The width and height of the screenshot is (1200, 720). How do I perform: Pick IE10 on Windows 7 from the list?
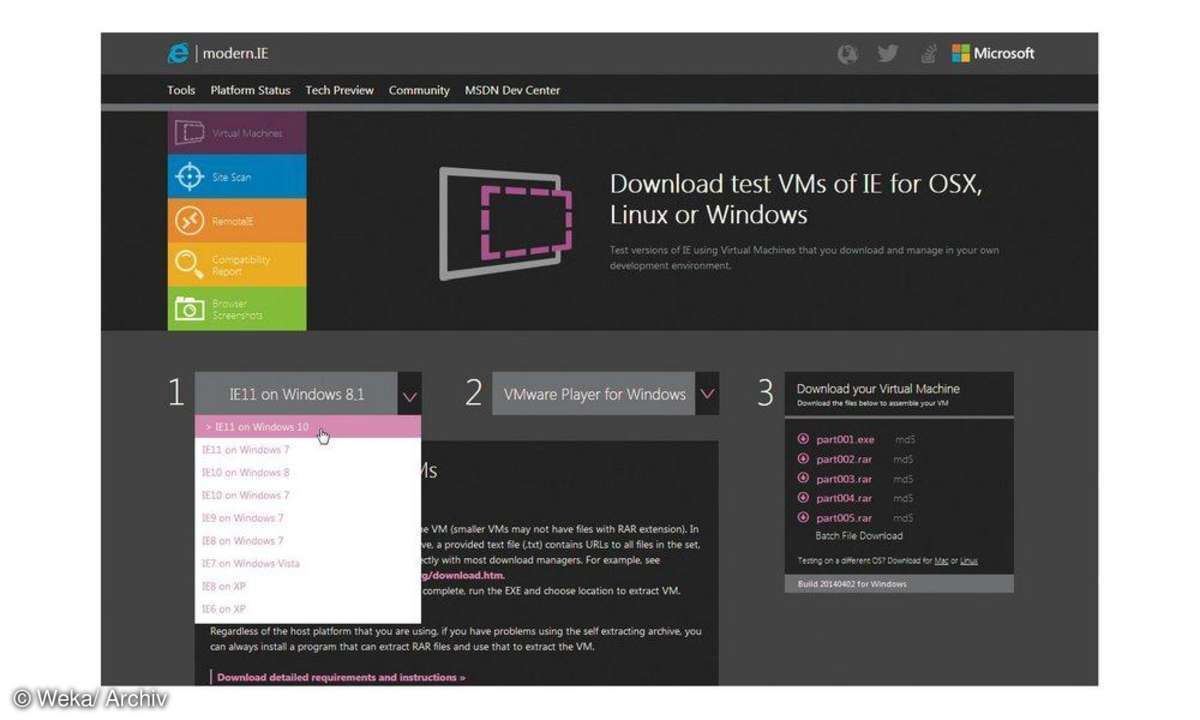point(246,496)
